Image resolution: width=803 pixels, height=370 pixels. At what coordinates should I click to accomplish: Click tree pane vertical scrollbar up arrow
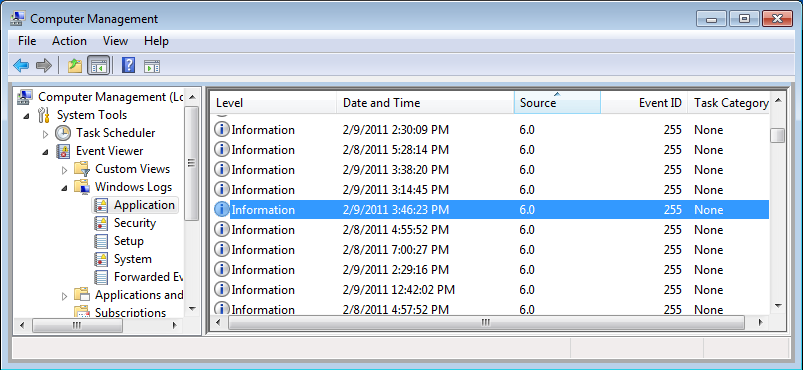[192, 97]
